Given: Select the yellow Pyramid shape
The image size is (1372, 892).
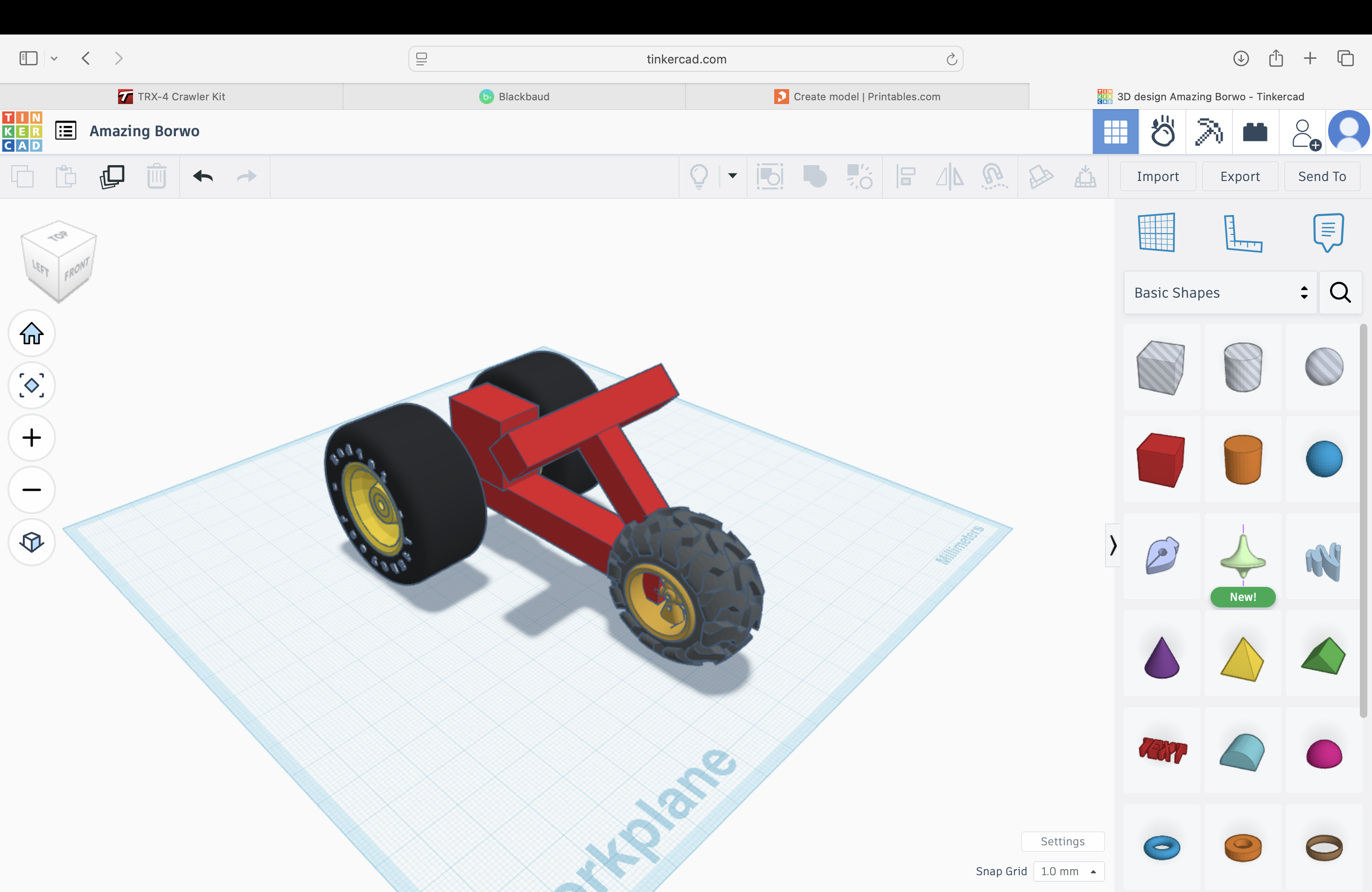Looking at the screenshot, I should point(1243,654).
